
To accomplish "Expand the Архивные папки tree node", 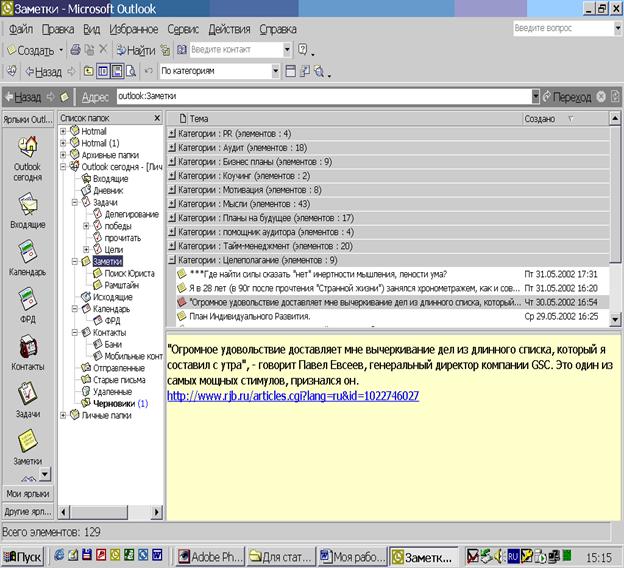I will tap(63, 154).
